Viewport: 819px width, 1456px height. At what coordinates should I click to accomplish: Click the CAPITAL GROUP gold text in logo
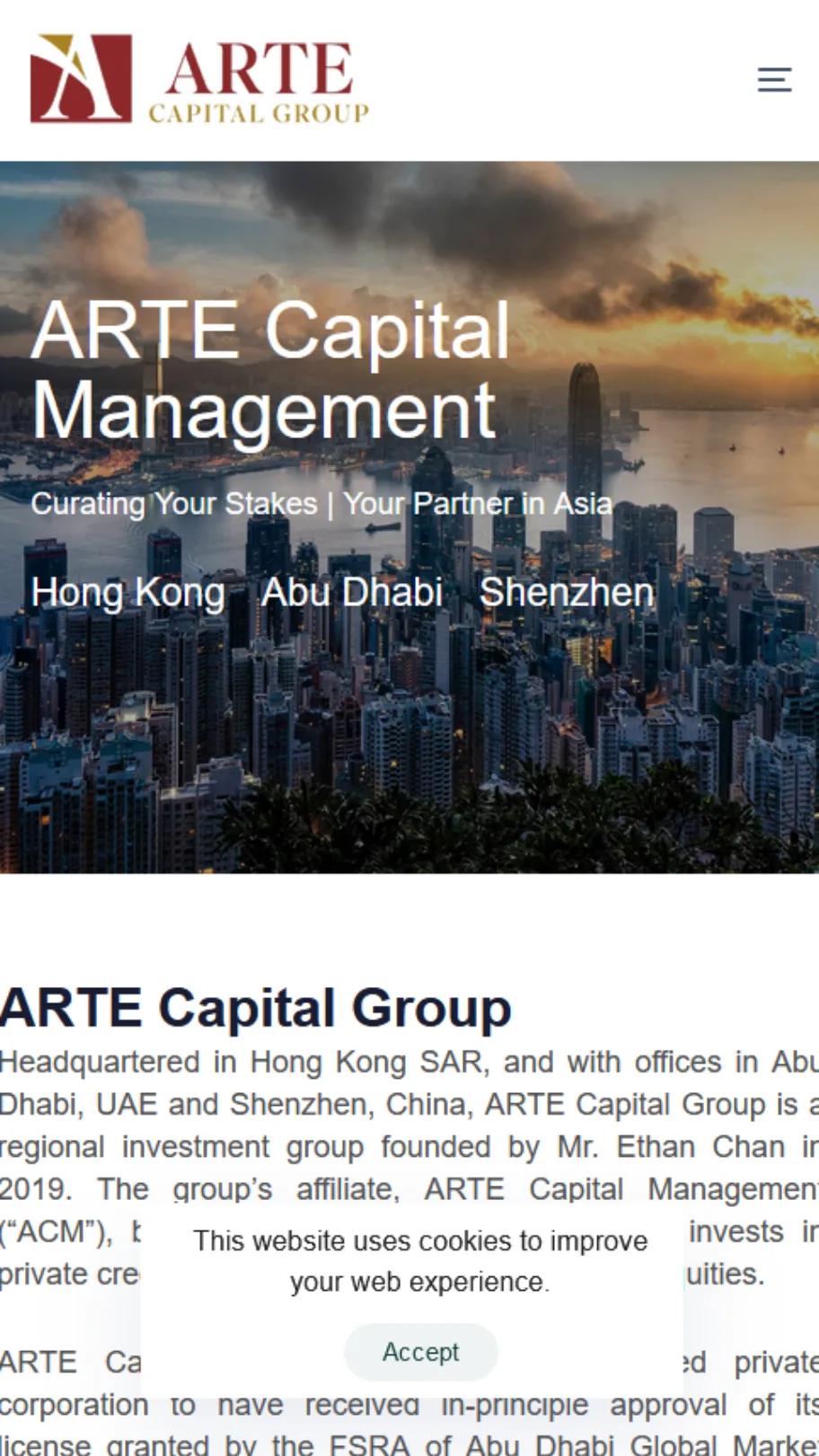(x=259, y=113)
